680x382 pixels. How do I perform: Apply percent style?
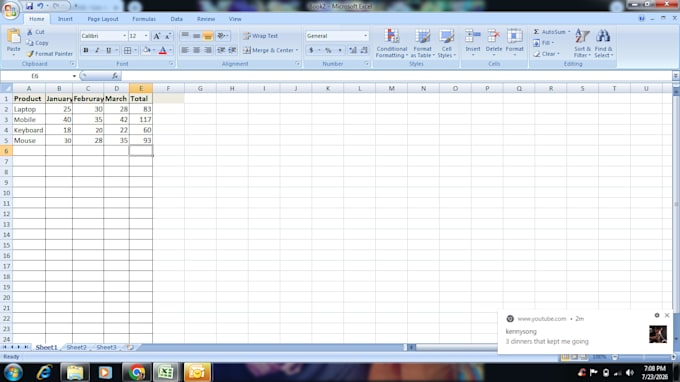point(328,50)
